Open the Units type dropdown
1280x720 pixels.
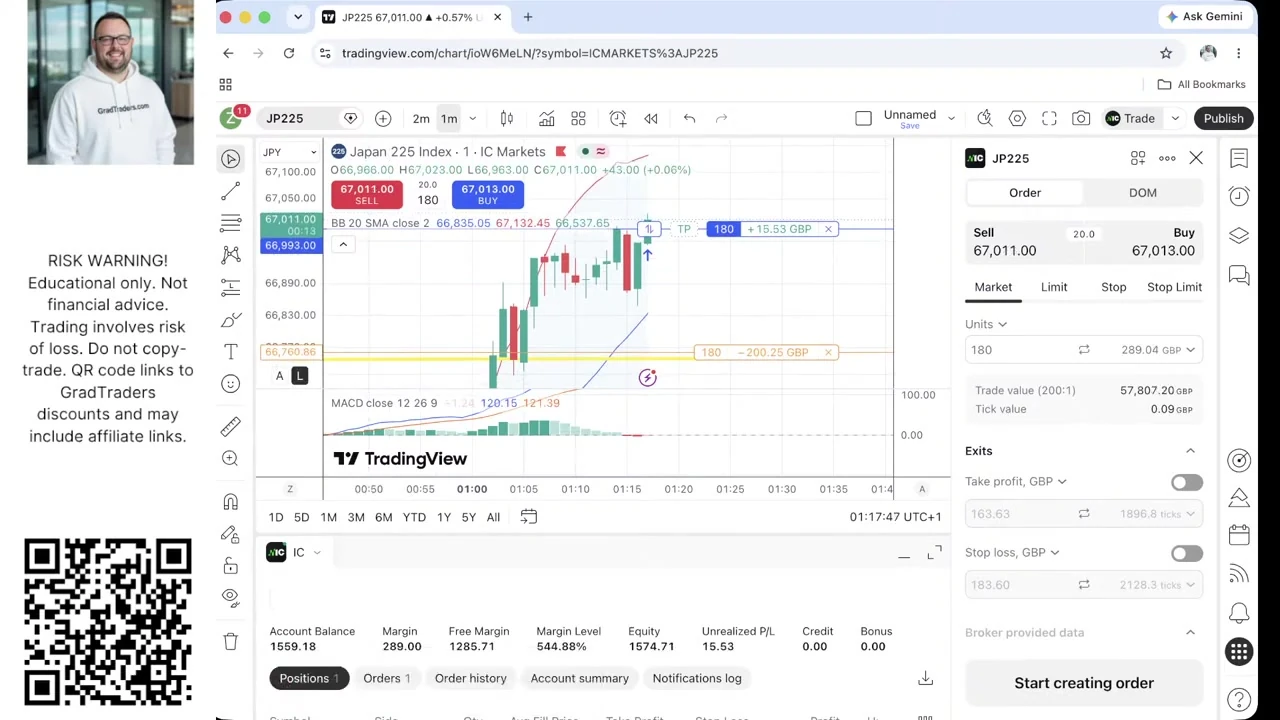986,324
